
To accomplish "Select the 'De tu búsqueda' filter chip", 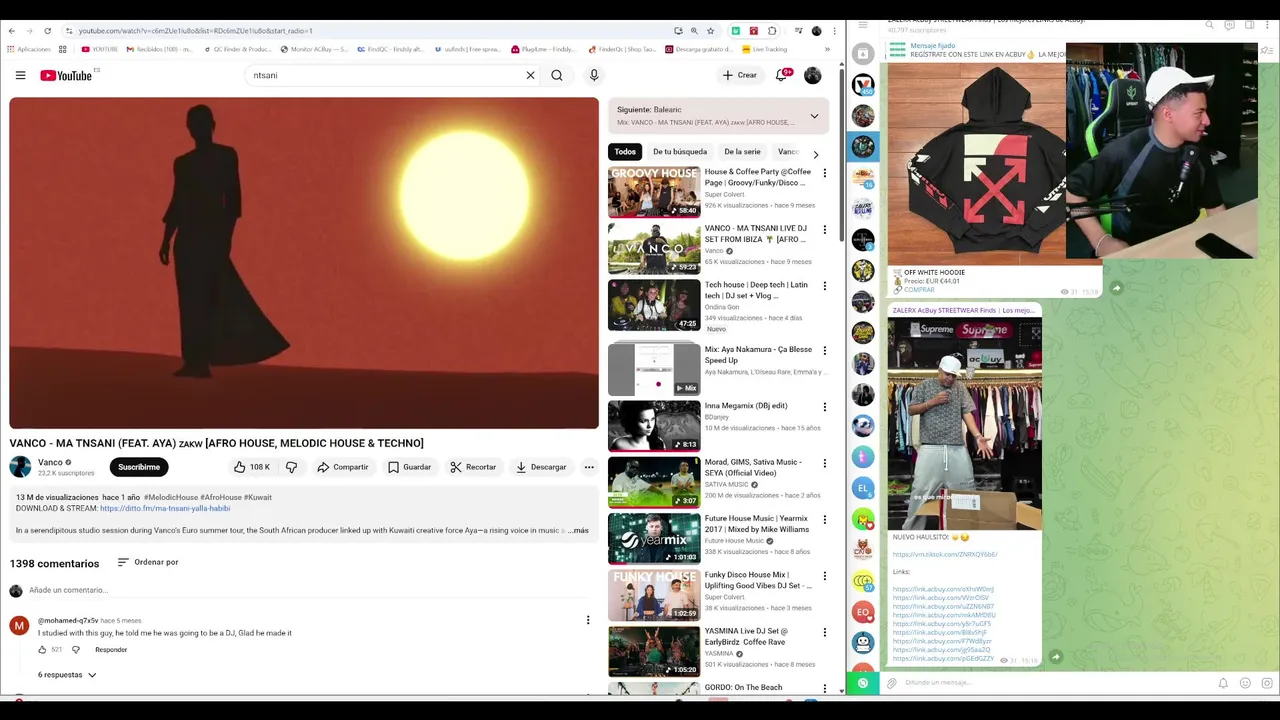I will tap(680, 152).
